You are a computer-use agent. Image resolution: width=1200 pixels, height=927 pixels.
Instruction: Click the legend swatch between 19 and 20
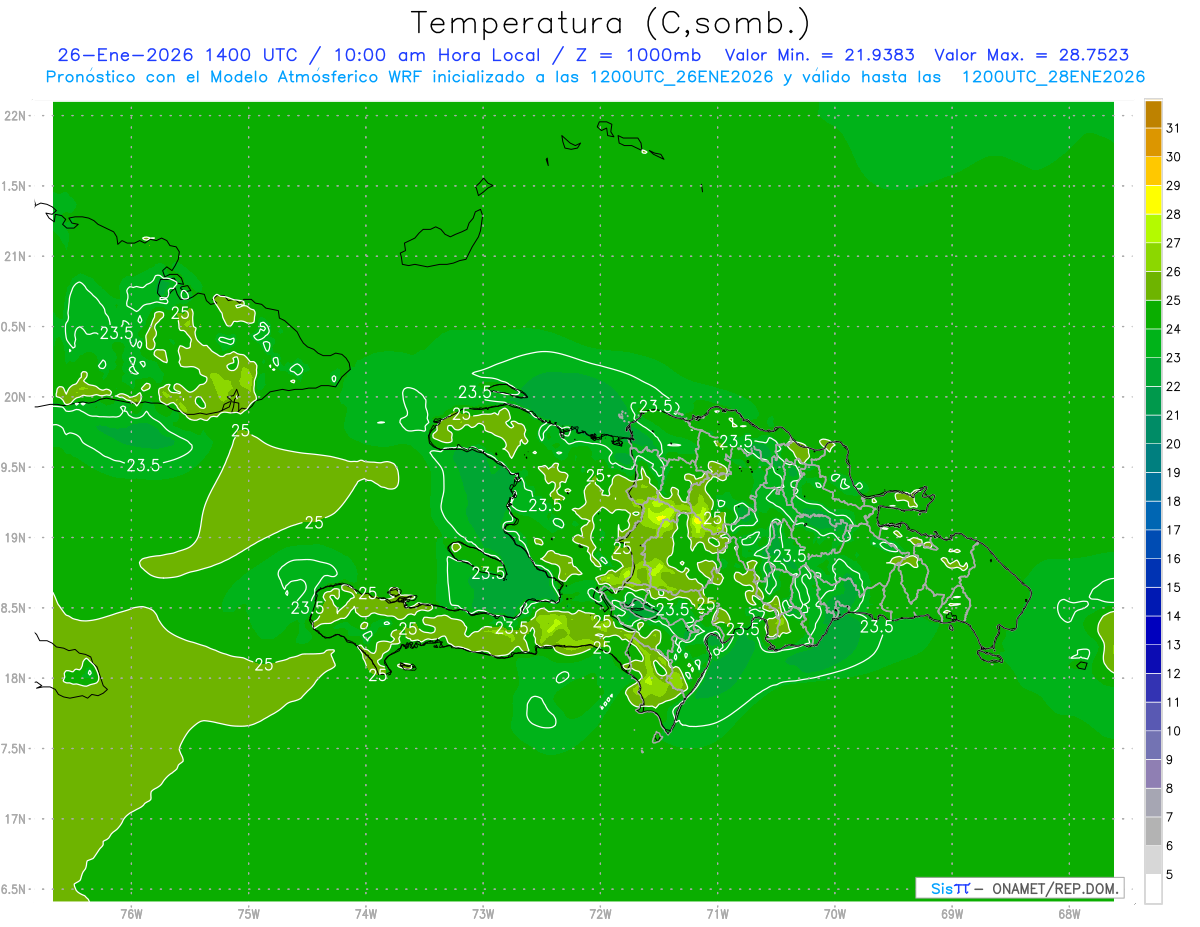pos(1153,458)
